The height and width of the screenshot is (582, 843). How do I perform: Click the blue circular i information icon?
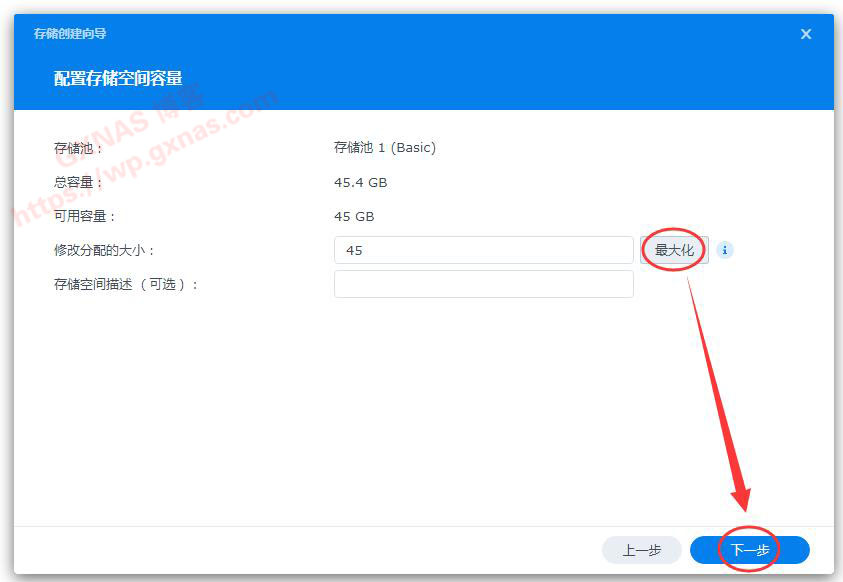pyautogui.click(x=724, y=250)
